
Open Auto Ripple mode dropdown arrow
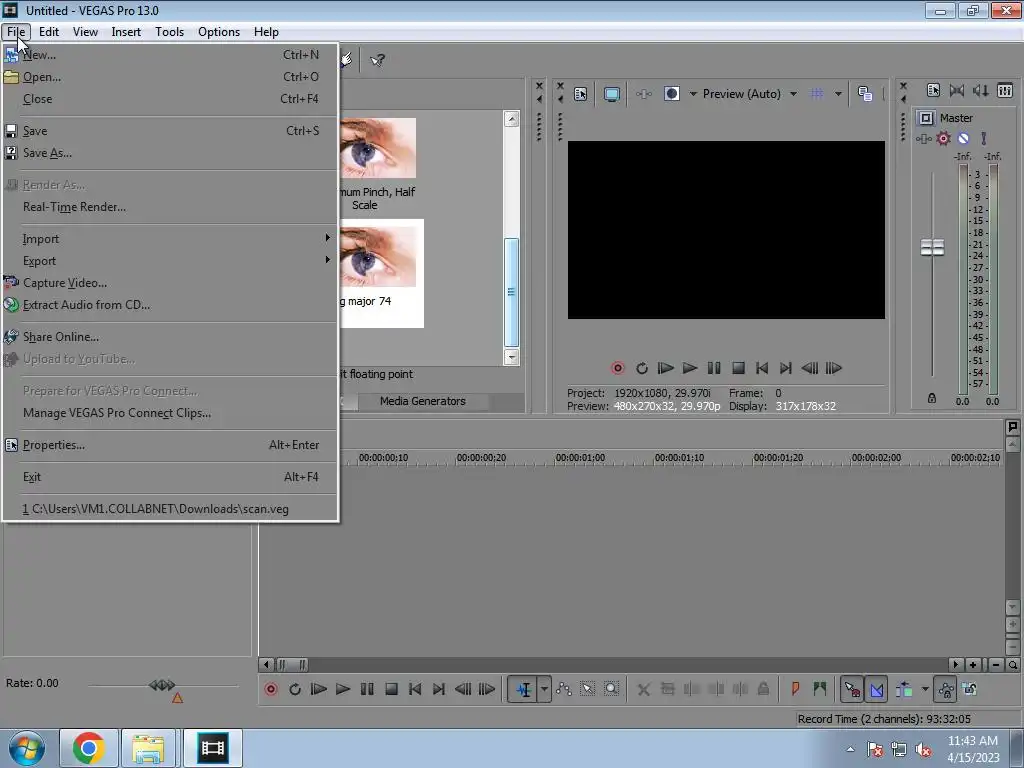coord(924,689)
